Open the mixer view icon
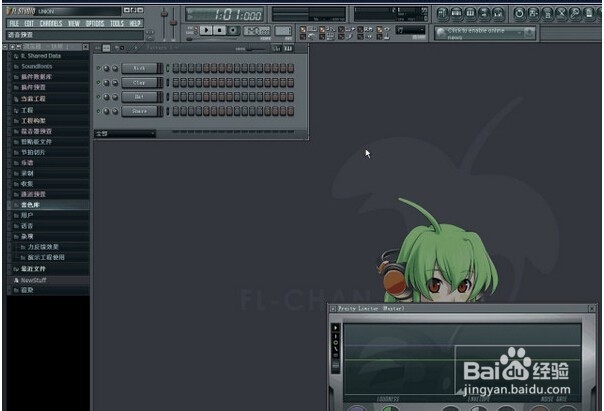Screen dimensions: 604x411 tap(498, 14)
